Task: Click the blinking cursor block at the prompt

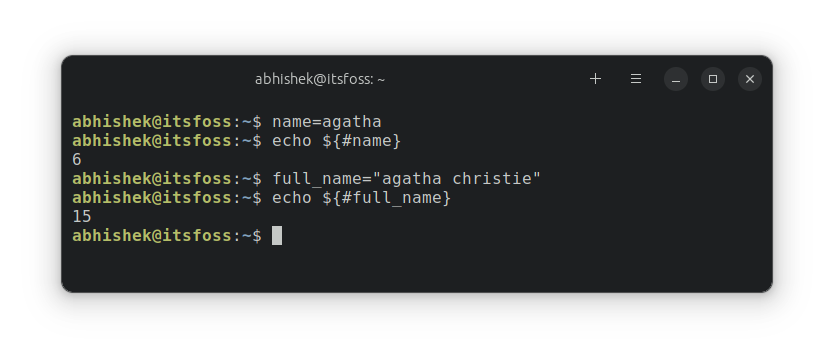Action: tap(277, 236)
